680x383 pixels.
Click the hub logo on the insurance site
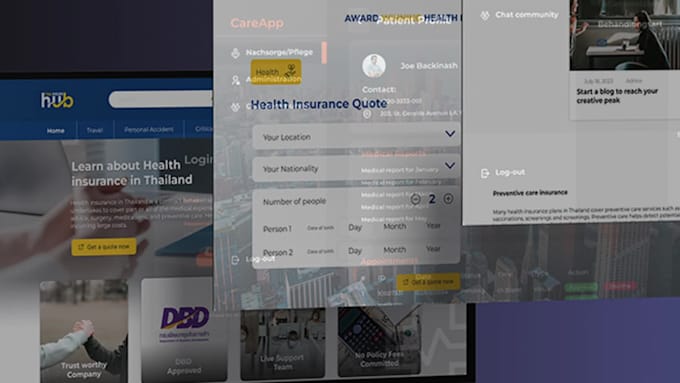point(57,100)
